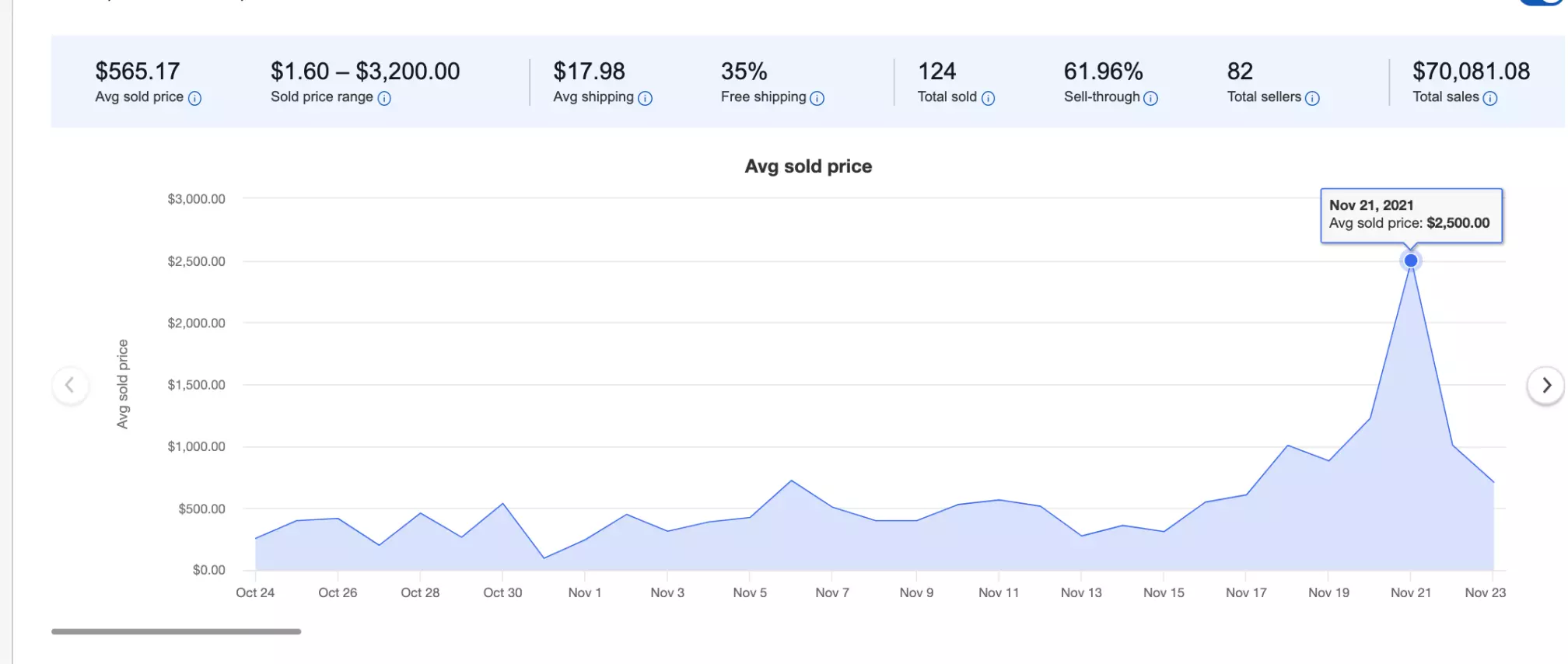Click the $565.17 average sold price value

pyautogui.click(x=138, y=72)
